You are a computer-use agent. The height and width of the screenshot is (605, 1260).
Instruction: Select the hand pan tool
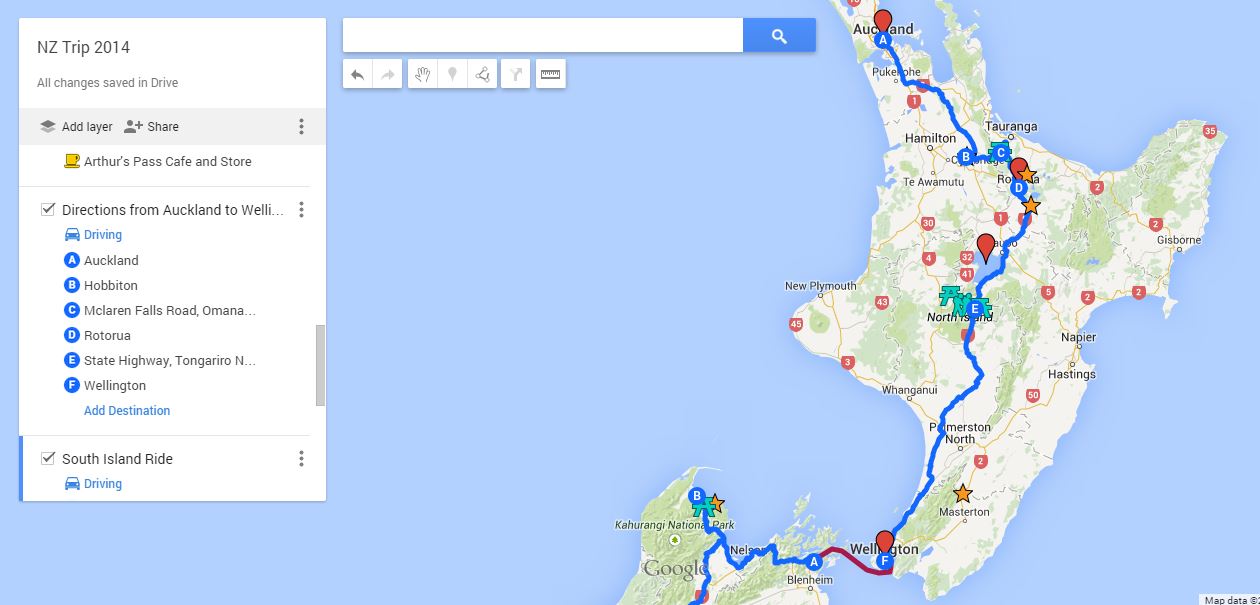coord(423,74)
